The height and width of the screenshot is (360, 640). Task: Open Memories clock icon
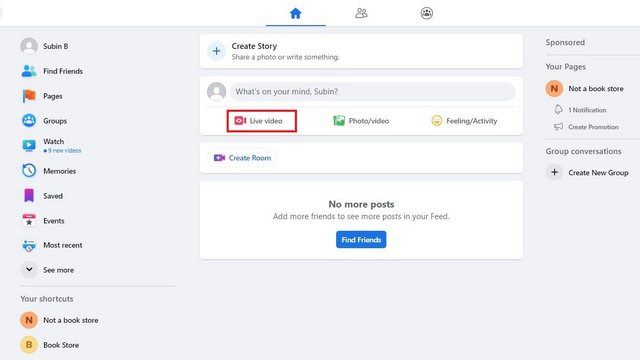pos(29,171)
